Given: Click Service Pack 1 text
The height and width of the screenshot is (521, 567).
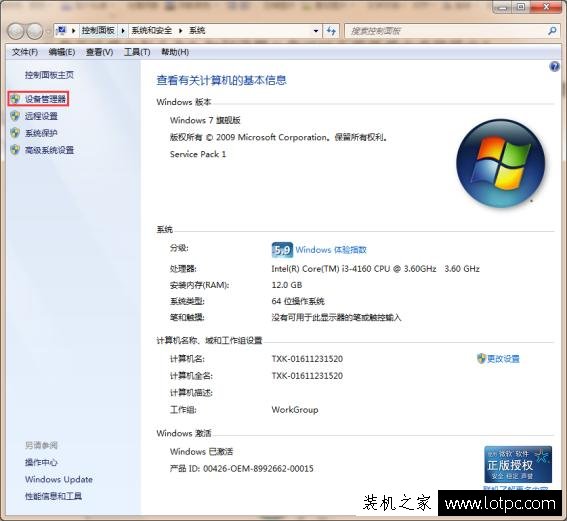Looking at the screenshot, I should pos(198,154).
